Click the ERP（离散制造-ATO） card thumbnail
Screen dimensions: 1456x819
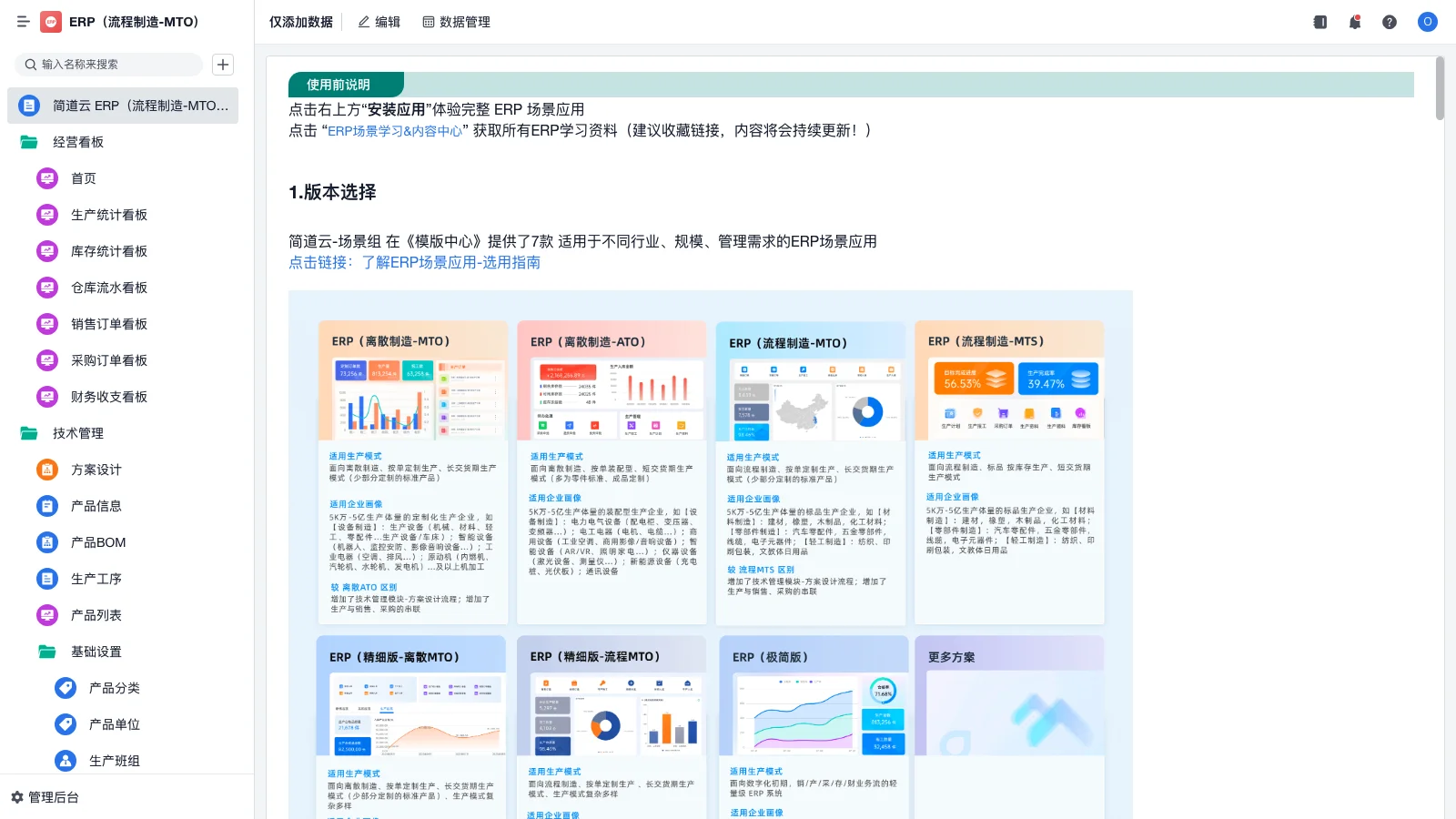612,472
